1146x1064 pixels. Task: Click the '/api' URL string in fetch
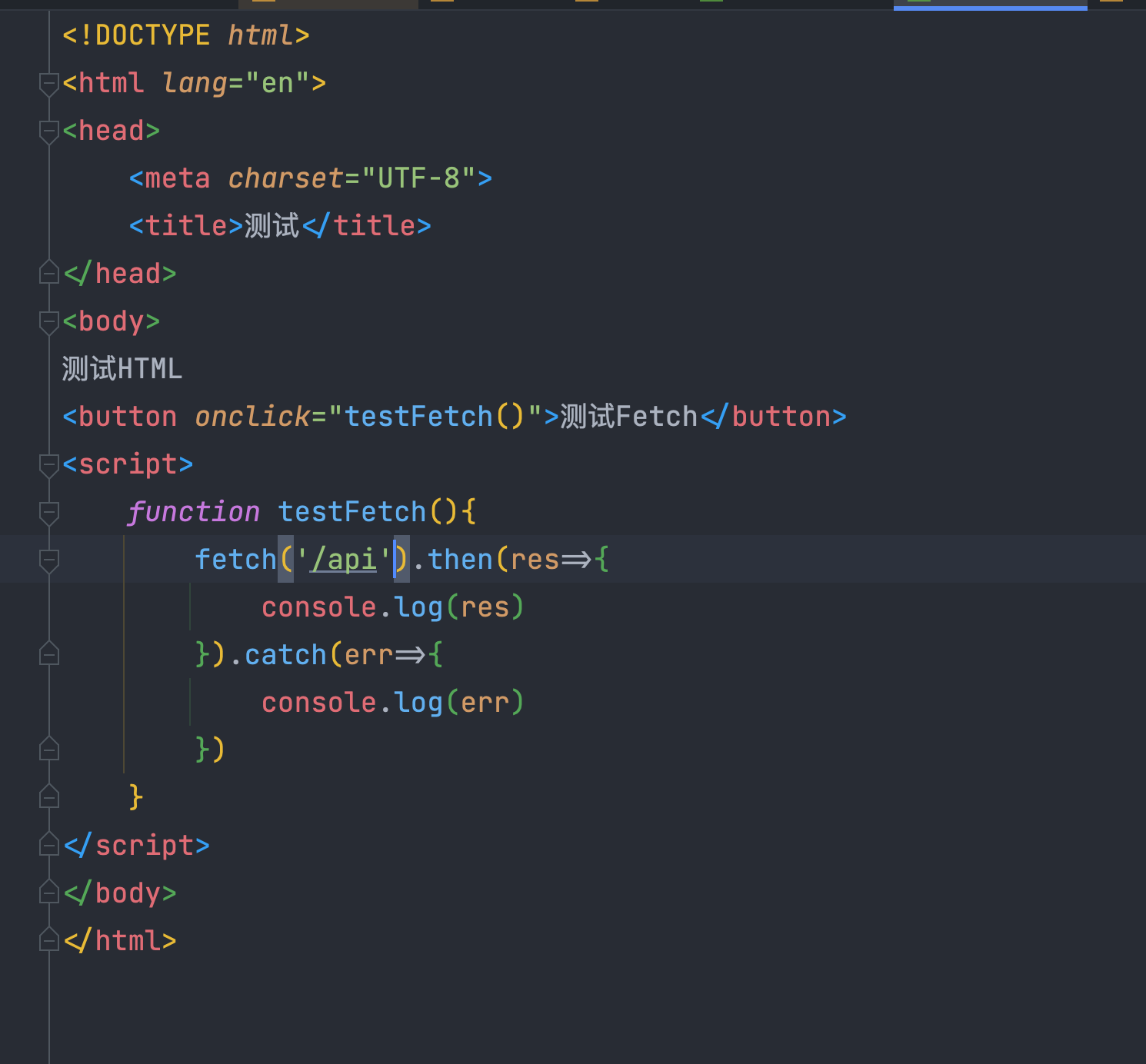pyautogui.click(x=344, y=560)
